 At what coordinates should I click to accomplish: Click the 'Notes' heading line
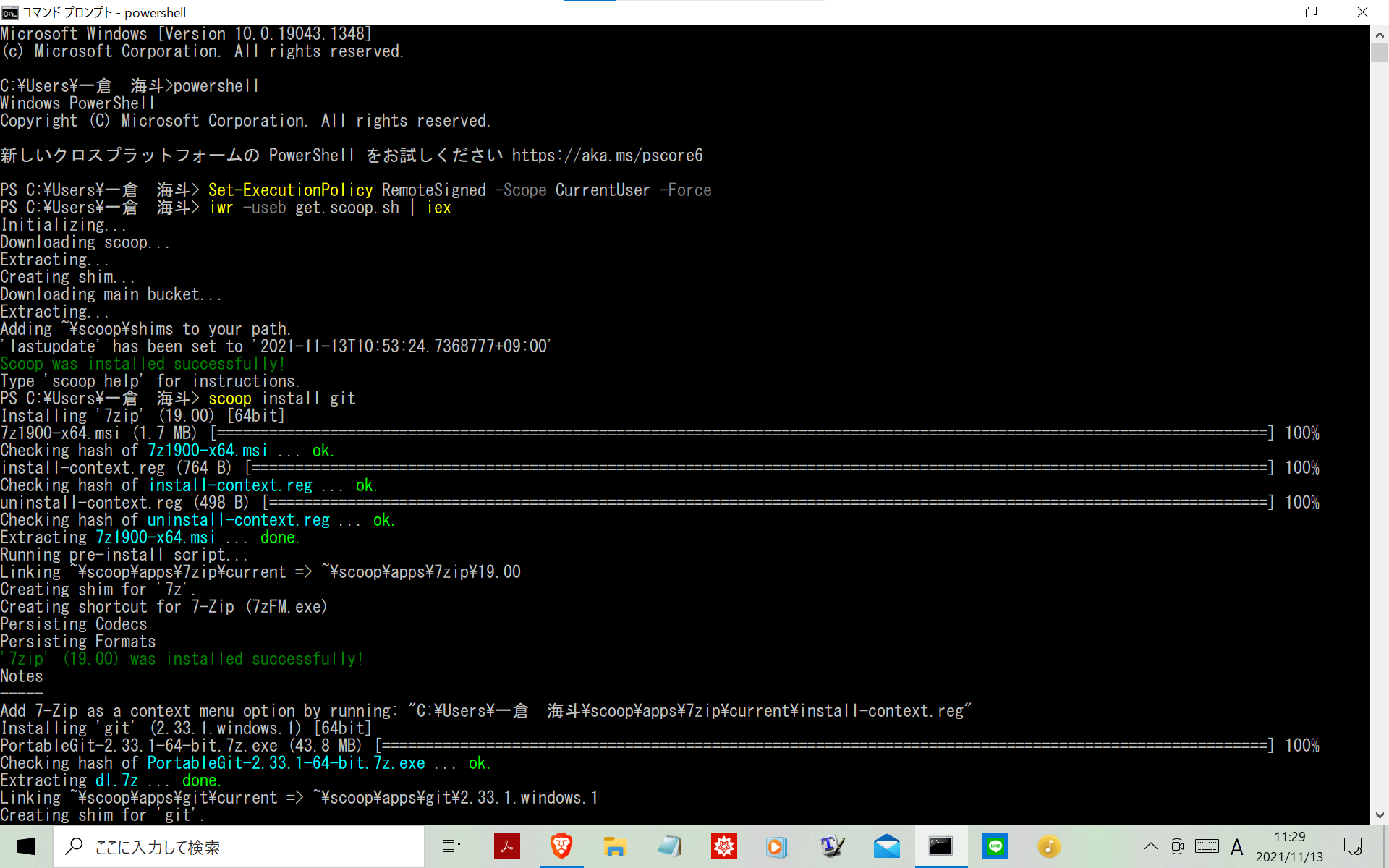coord(22,676)
